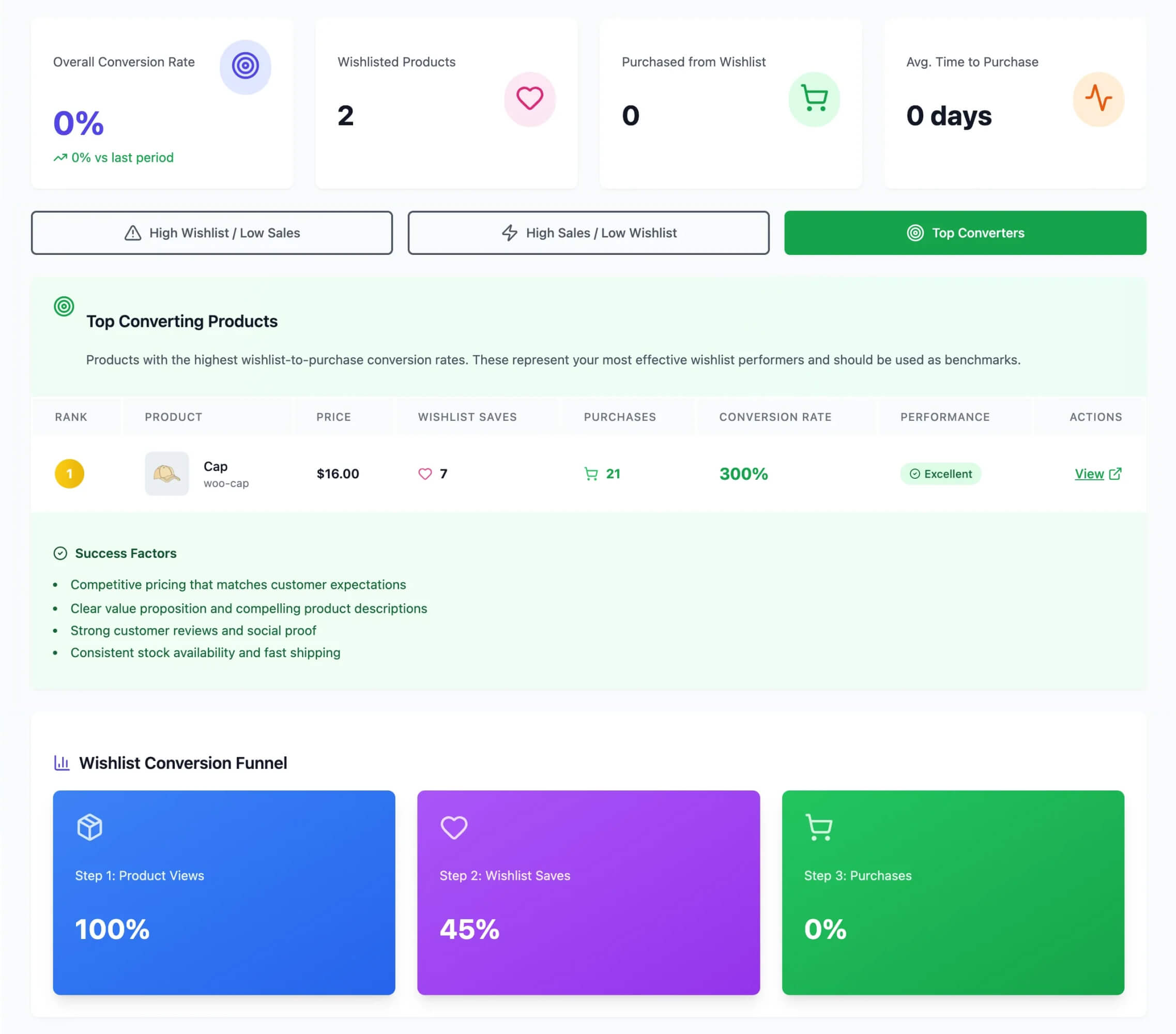1176x1034 pixels.
Task: Click the Conversion Rate column header
Action: (x=775, y=417)
